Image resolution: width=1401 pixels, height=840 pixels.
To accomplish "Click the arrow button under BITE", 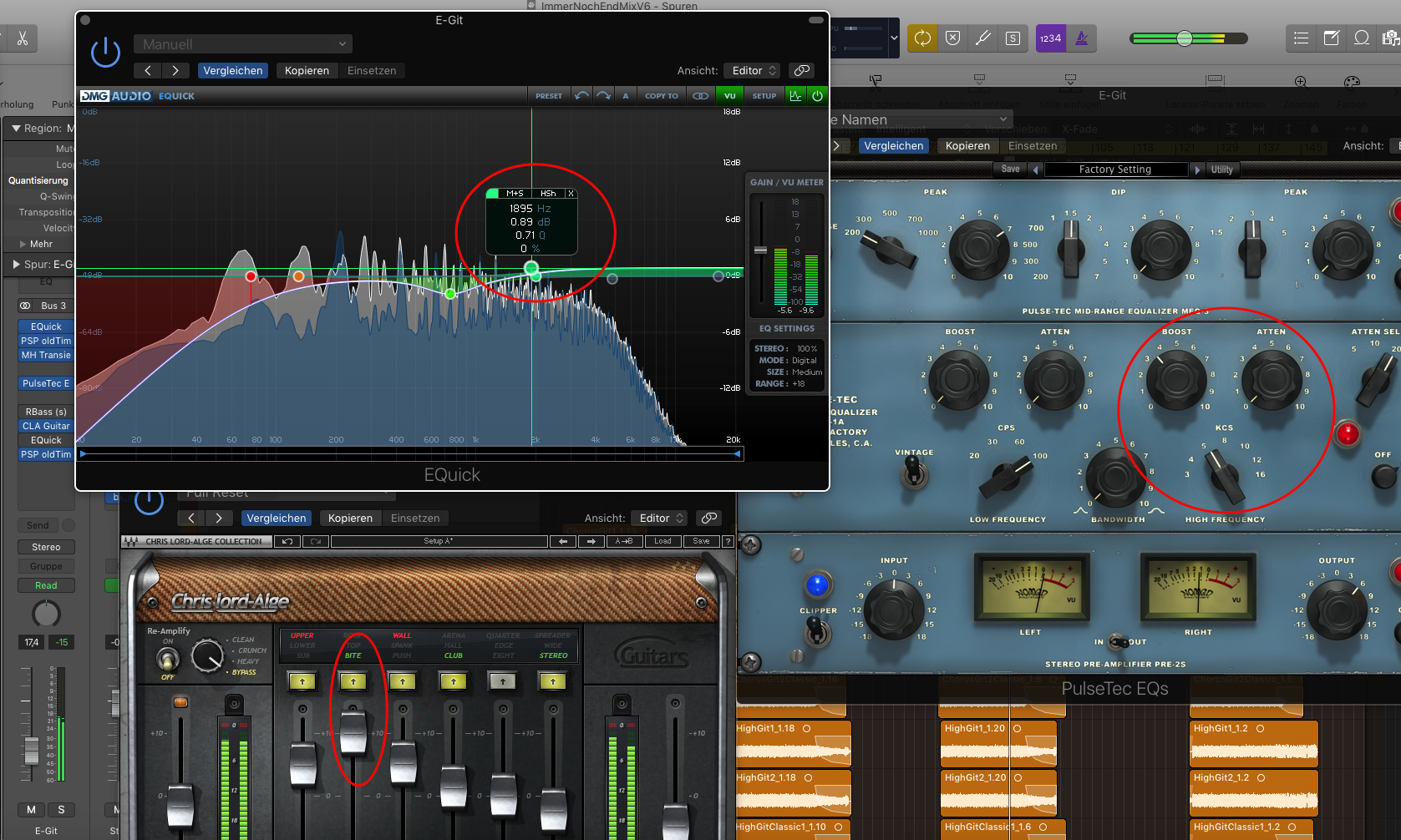I will [353, 681].
